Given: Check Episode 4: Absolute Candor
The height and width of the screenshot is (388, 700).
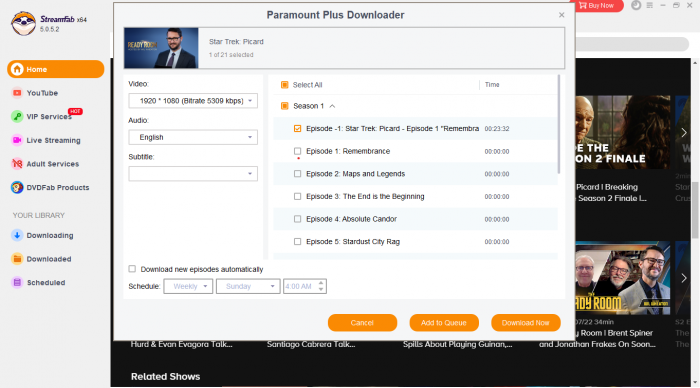Looking at the screenshot, I should [x=297, y=219].
